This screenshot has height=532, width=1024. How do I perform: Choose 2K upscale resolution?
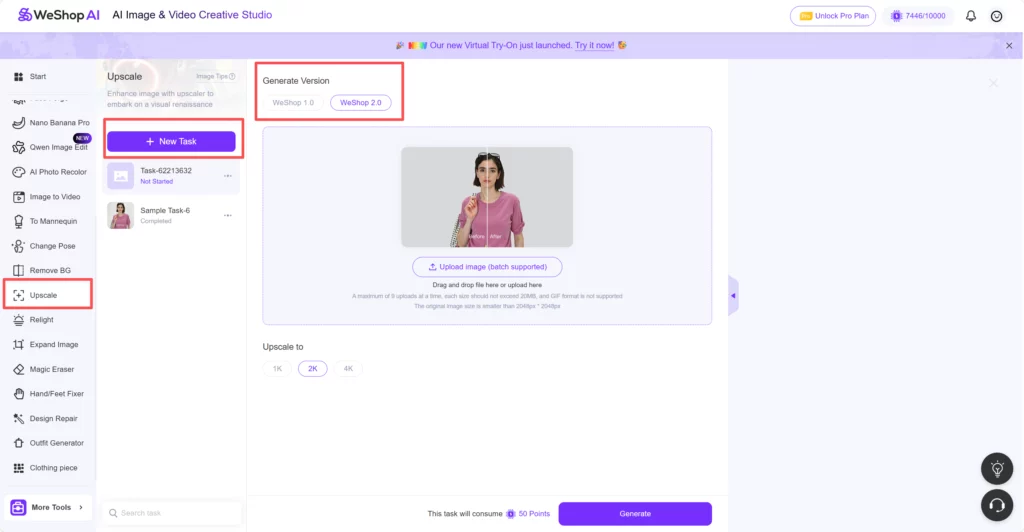point(313,369)
